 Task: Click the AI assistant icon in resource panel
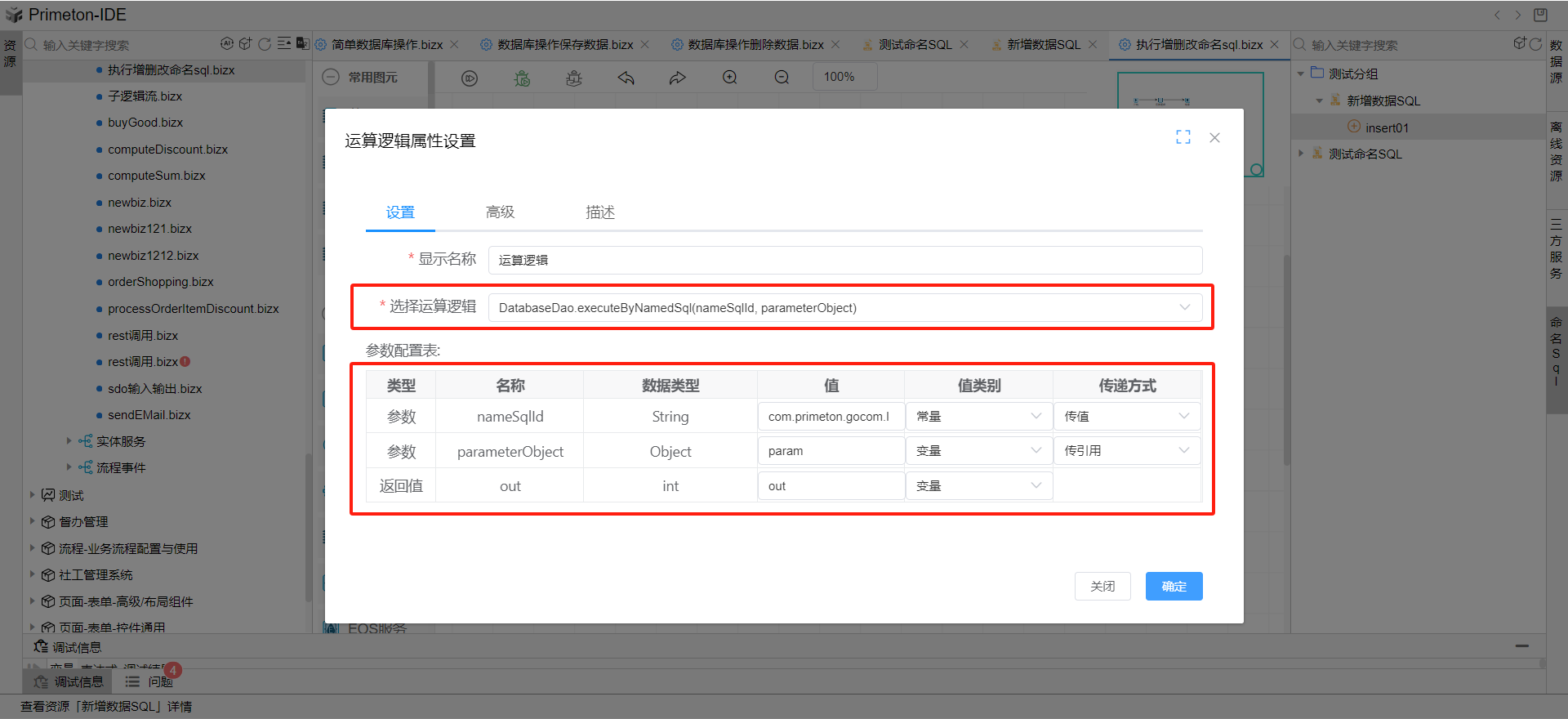point(227,44)
